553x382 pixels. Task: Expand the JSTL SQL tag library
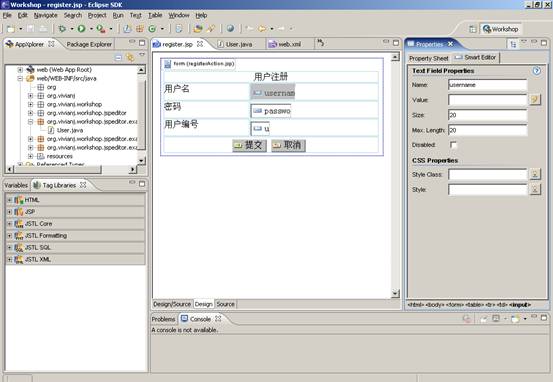point(9,248)
